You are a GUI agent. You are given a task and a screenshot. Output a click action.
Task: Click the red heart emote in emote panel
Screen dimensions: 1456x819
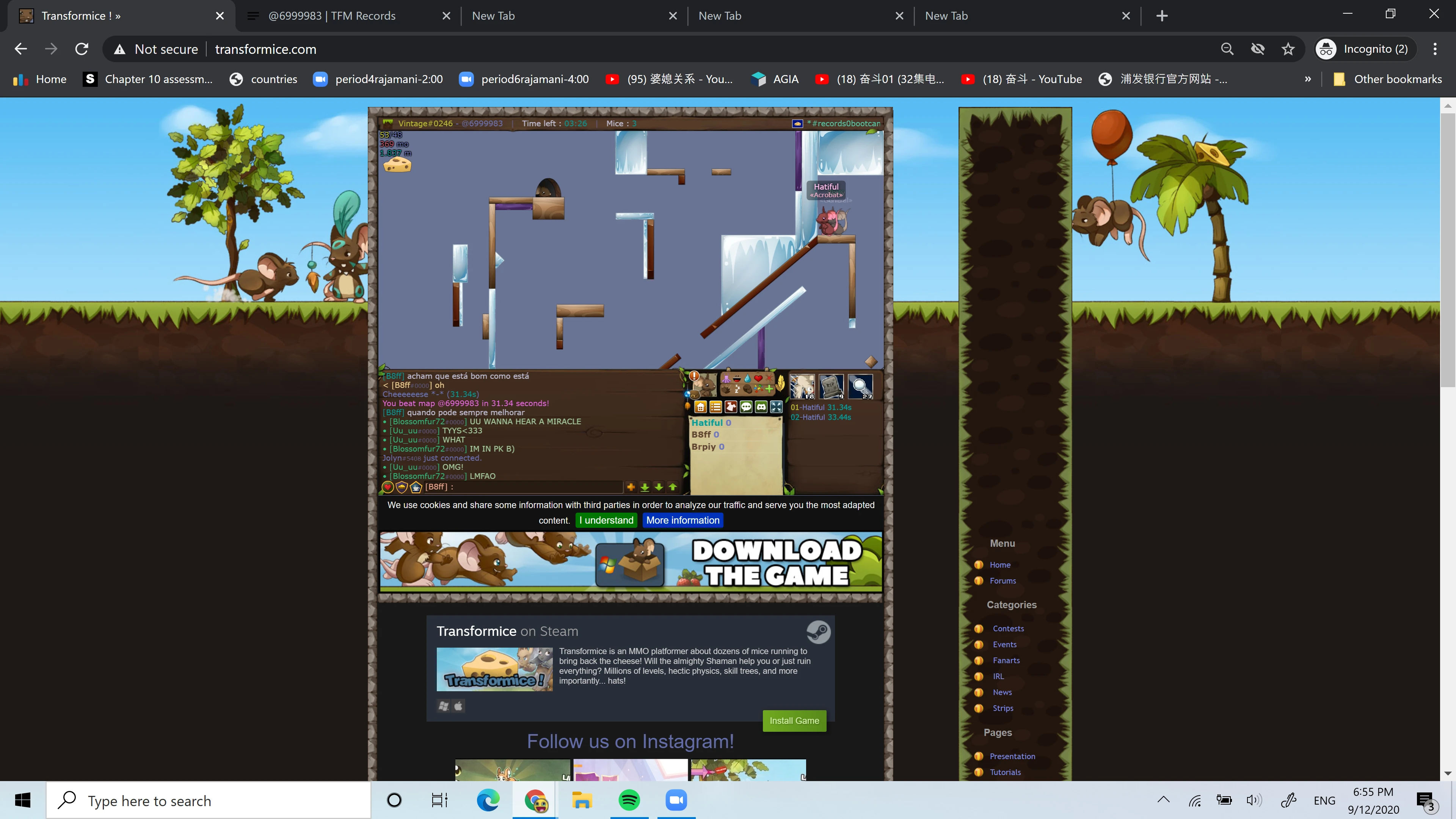tap(758, 379)
